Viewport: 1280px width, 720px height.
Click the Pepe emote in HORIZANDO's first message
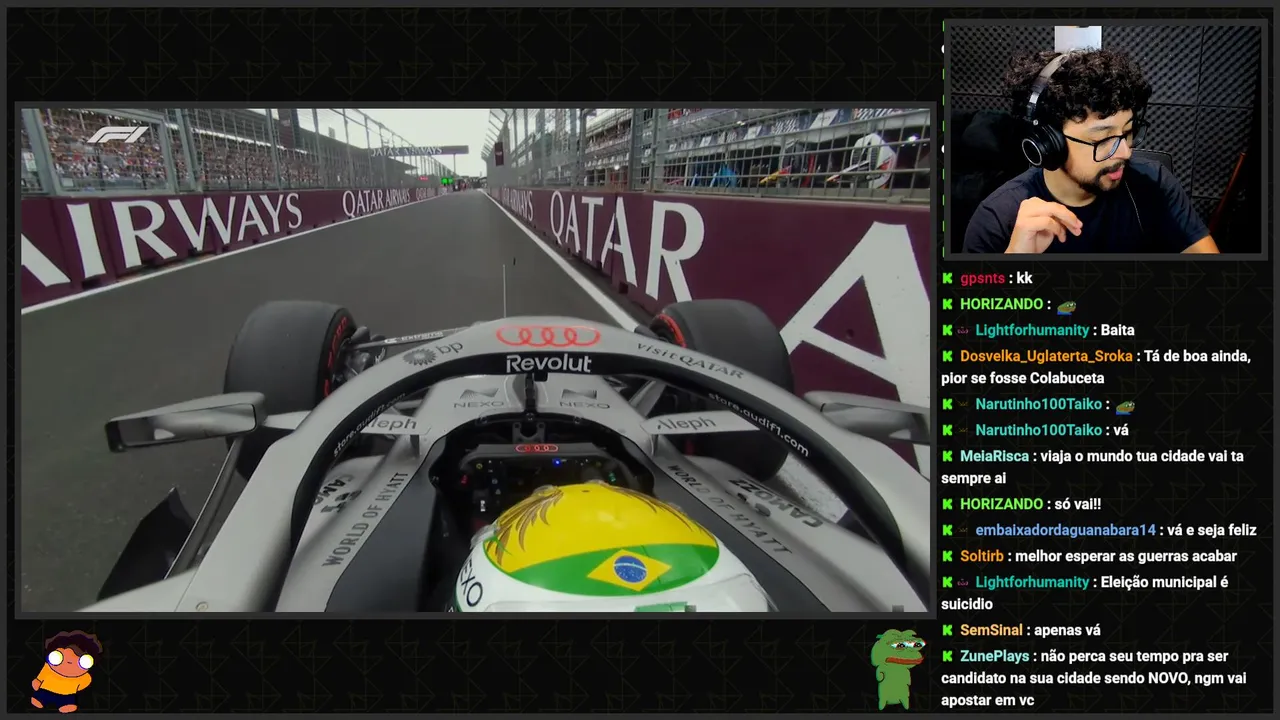[1067, 305]
